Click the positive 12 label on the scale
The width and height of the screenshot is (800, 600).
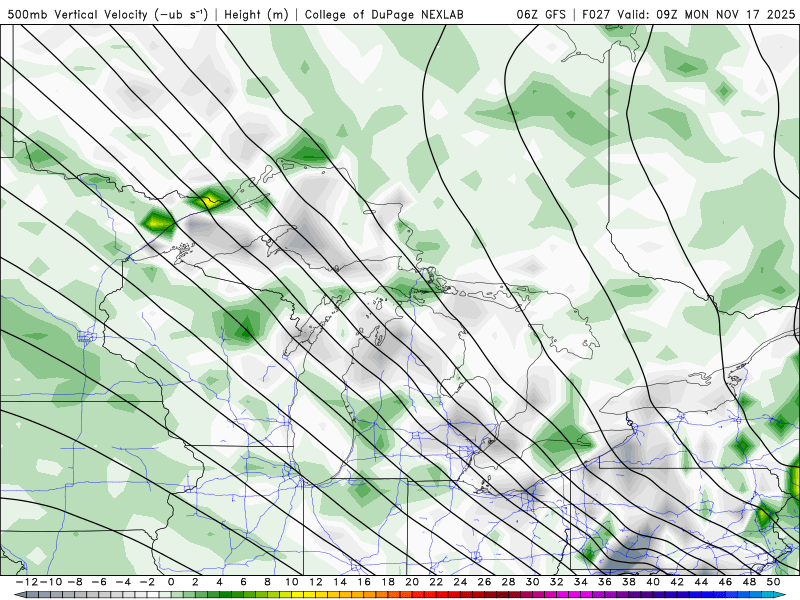pos(316,582)
